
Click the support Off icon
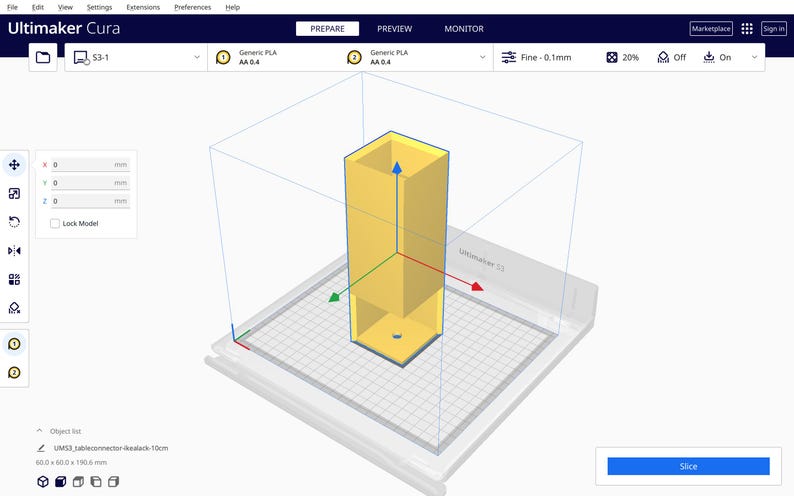663,57
